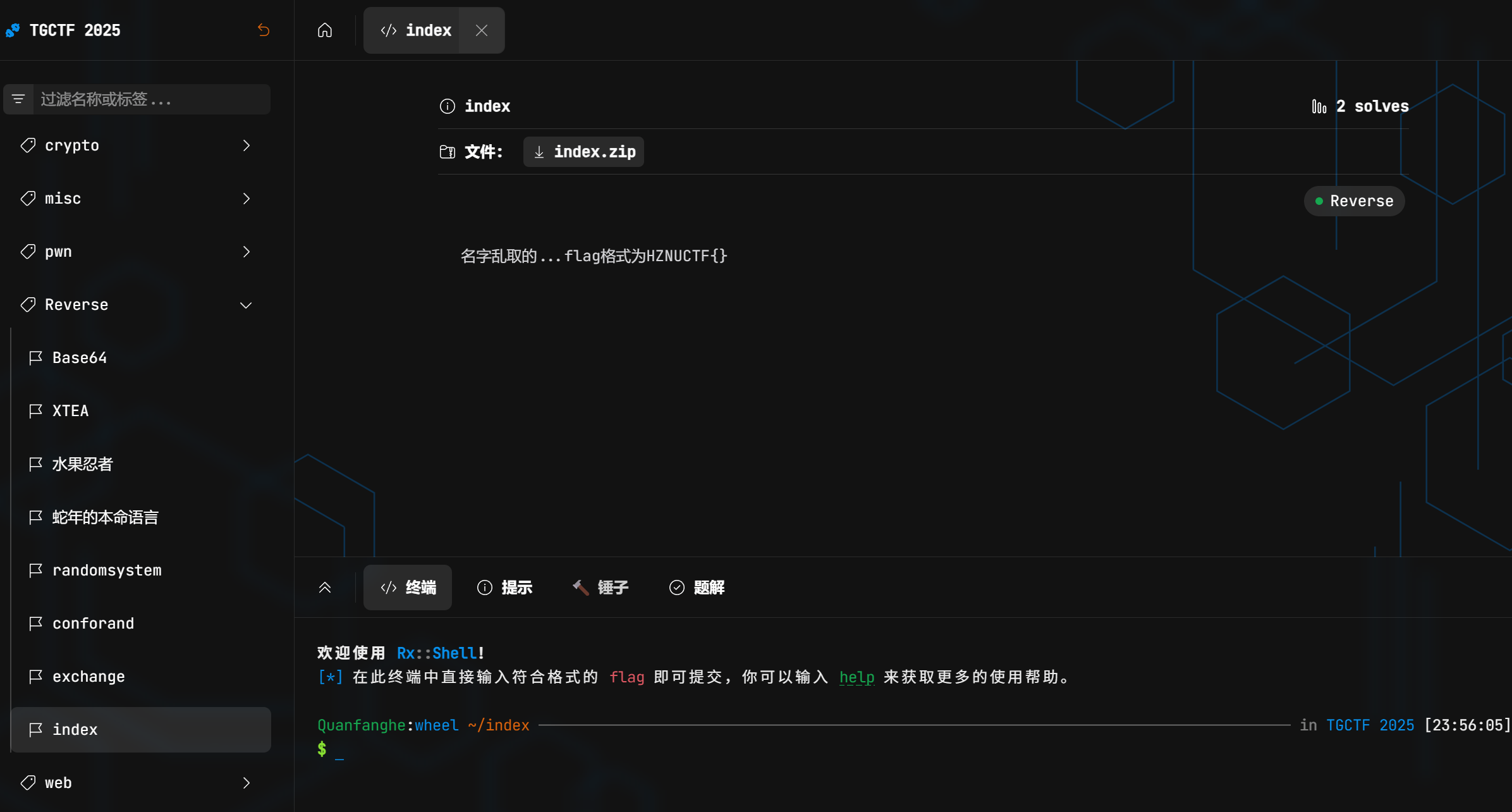Switch to the 题解 tab

[695, 587]
